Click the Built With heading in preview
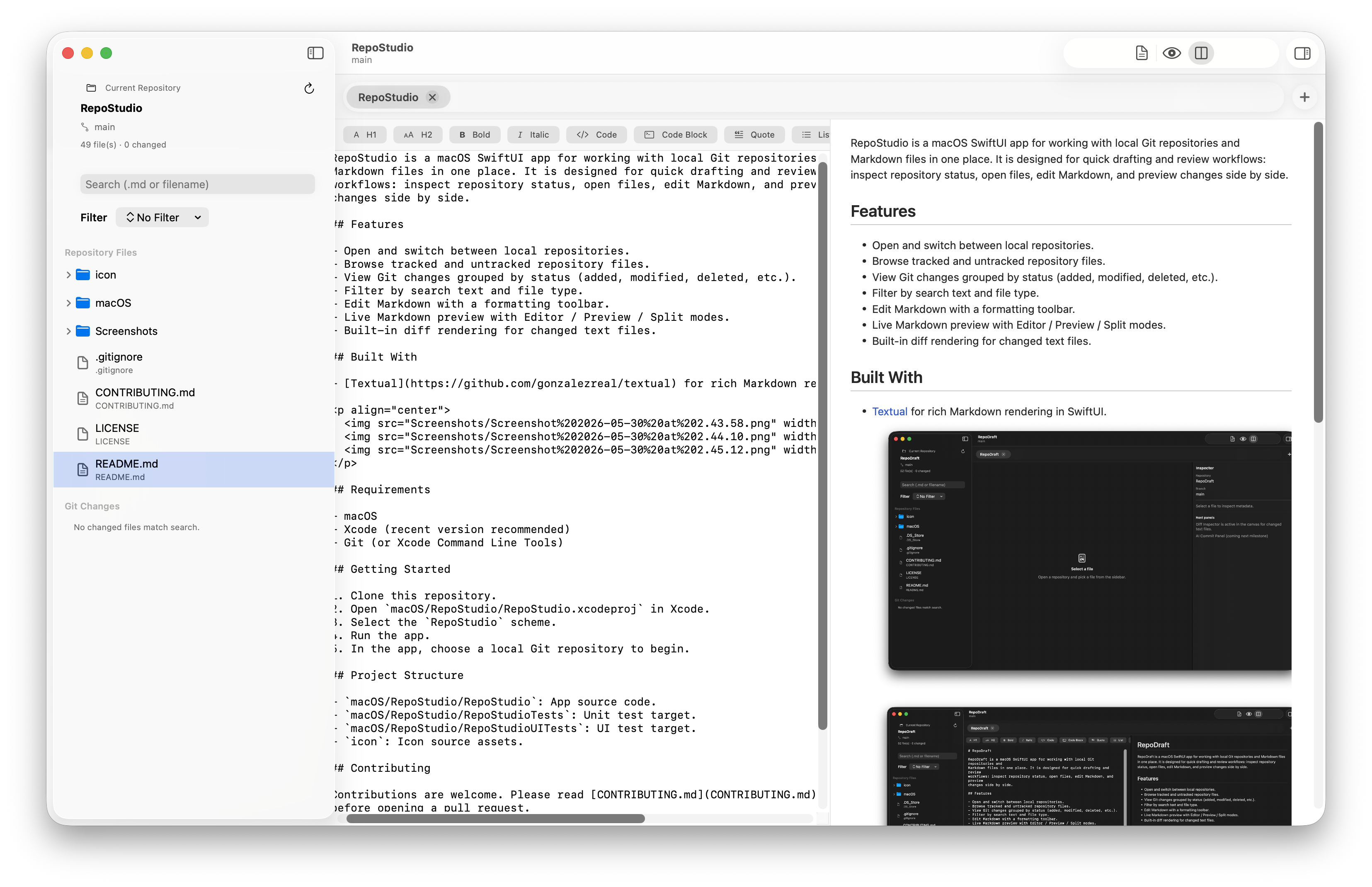 tap(886, 377)
